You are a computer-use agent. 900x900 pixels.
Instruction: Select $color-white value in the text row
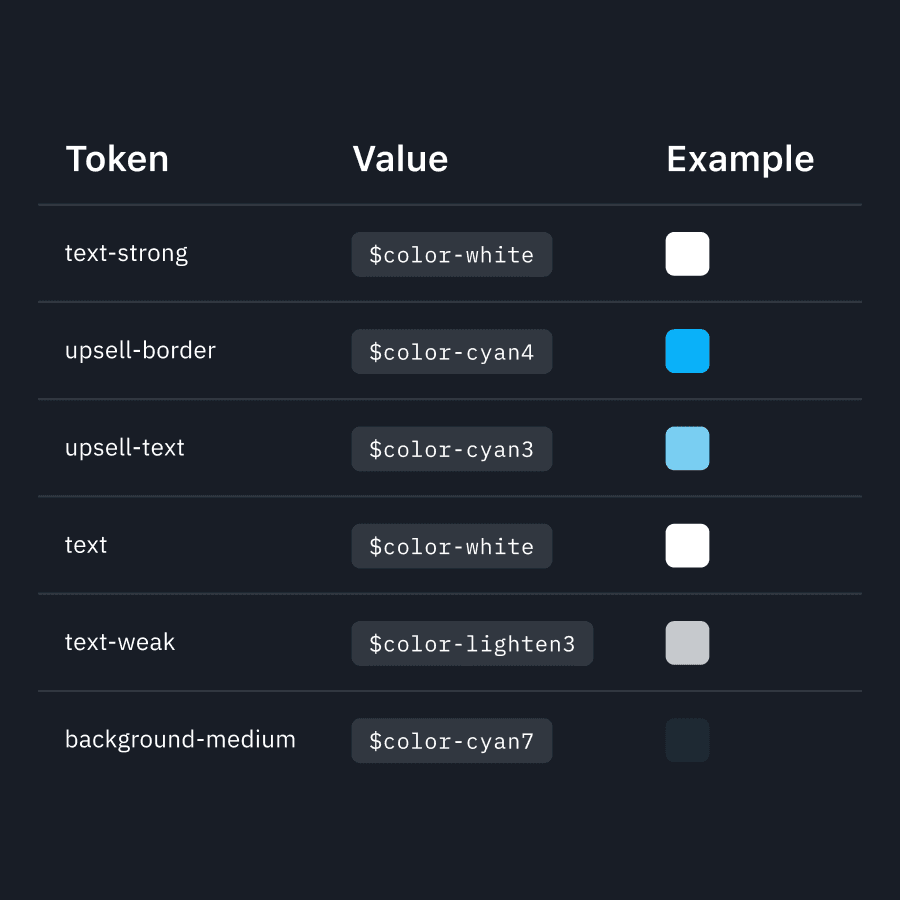(452, 546)
